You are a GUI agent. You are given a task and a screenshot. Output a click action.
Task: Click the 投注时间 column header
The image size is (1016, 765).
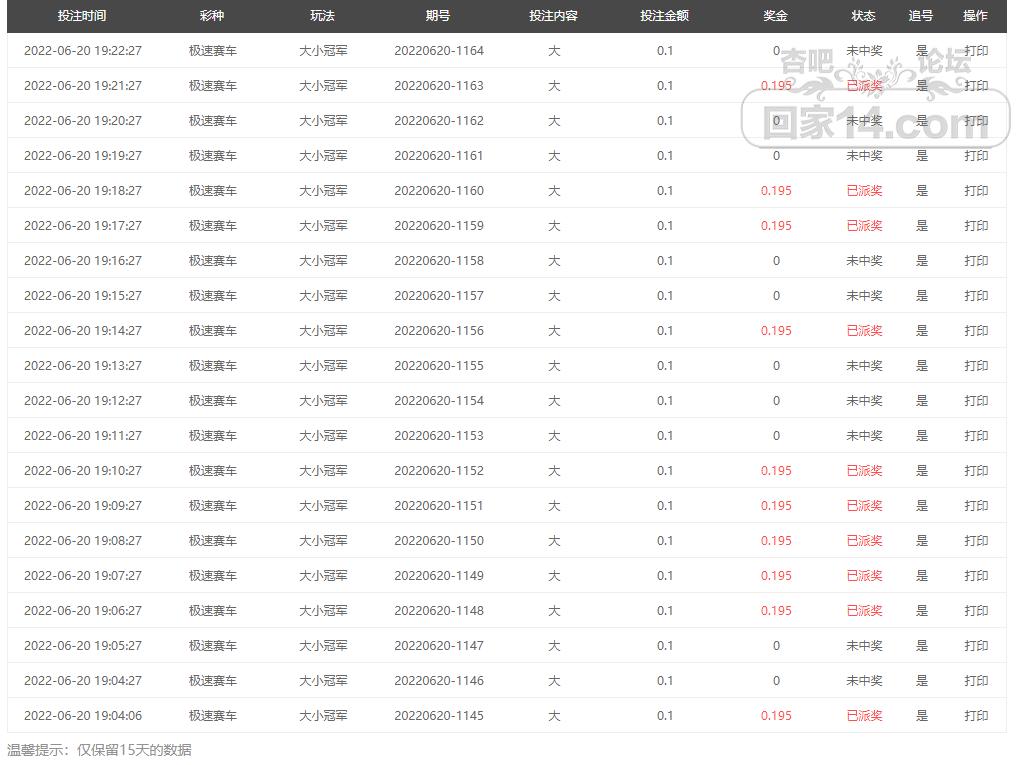82,16
